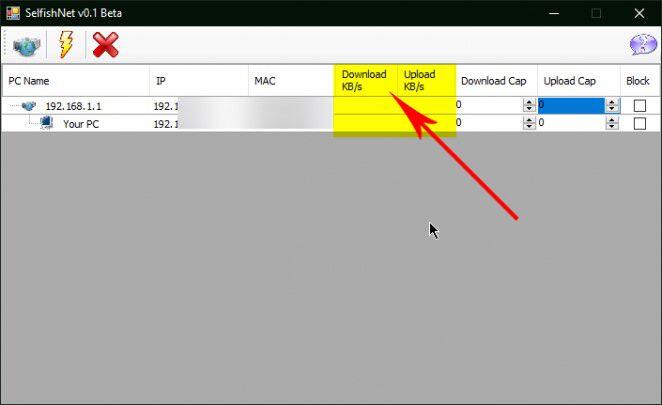Click the MAC column header

(x=290, y=81)
